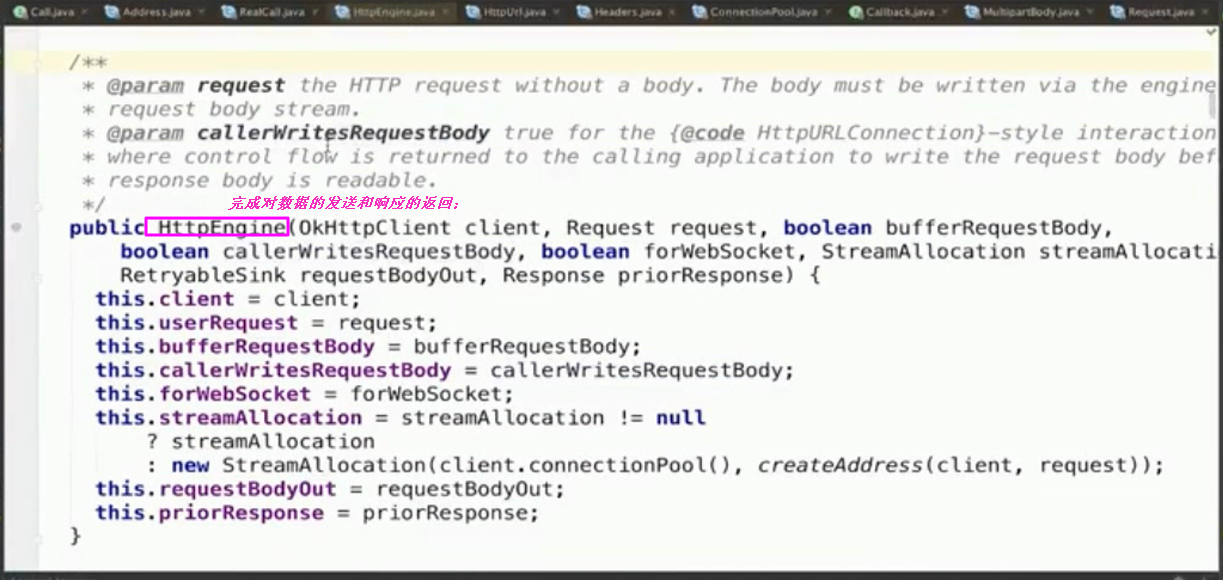This screenshot has width=1223, height=580.
Task: Click the '@param request' Javadoc tag
Action: click(x=196, y=86)
